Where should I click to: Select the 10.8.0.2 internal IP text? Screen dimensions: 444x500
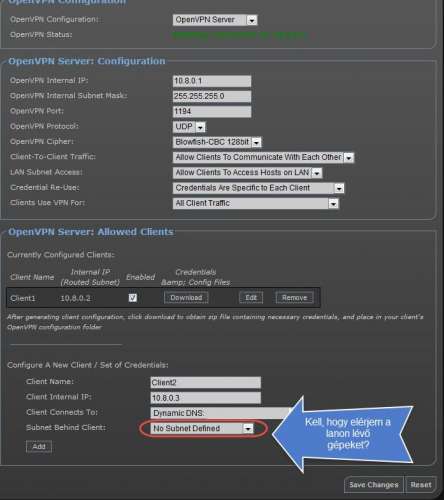75,298
